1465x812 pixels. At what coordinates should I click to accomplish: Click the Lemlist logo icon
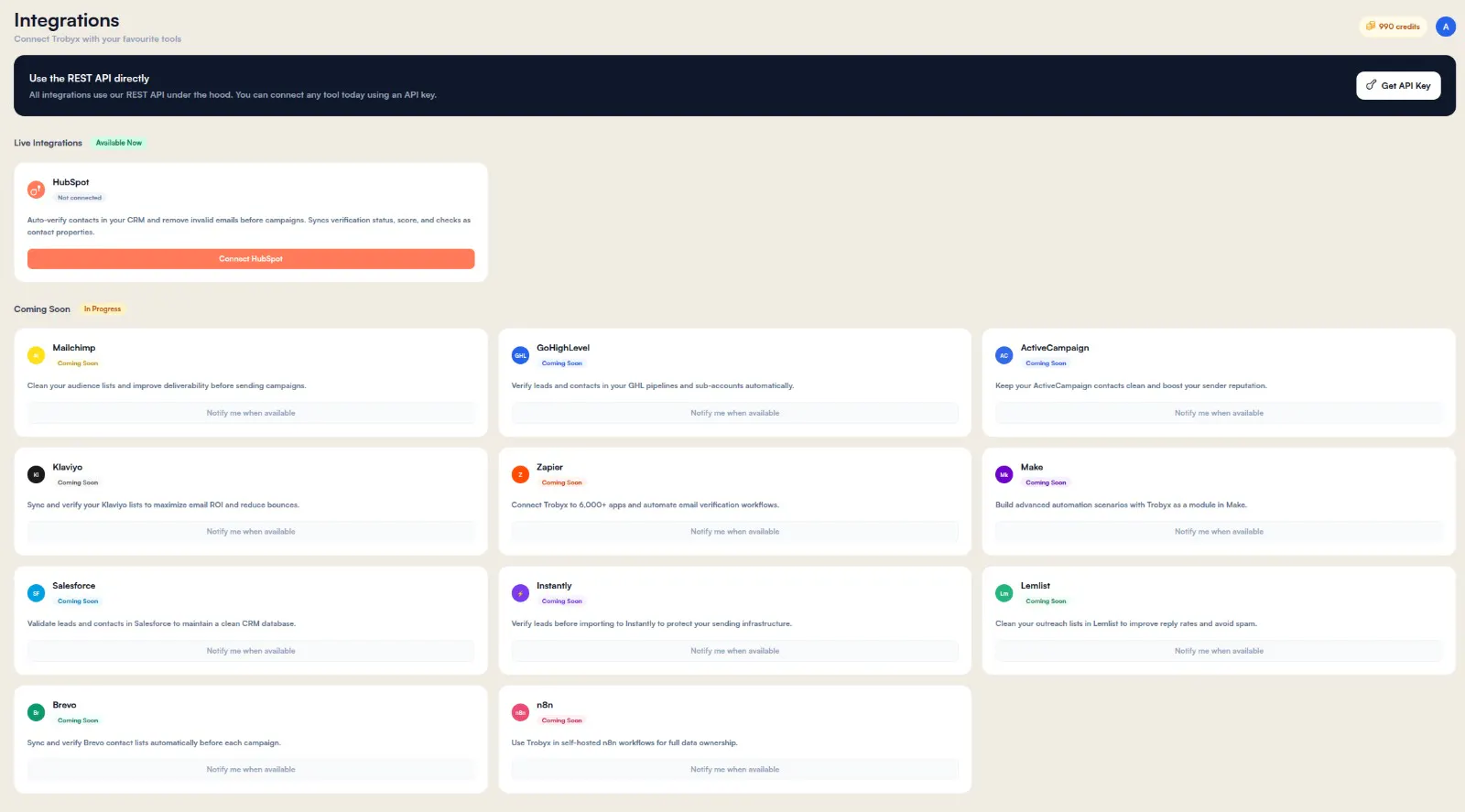tap(1004, 593)
